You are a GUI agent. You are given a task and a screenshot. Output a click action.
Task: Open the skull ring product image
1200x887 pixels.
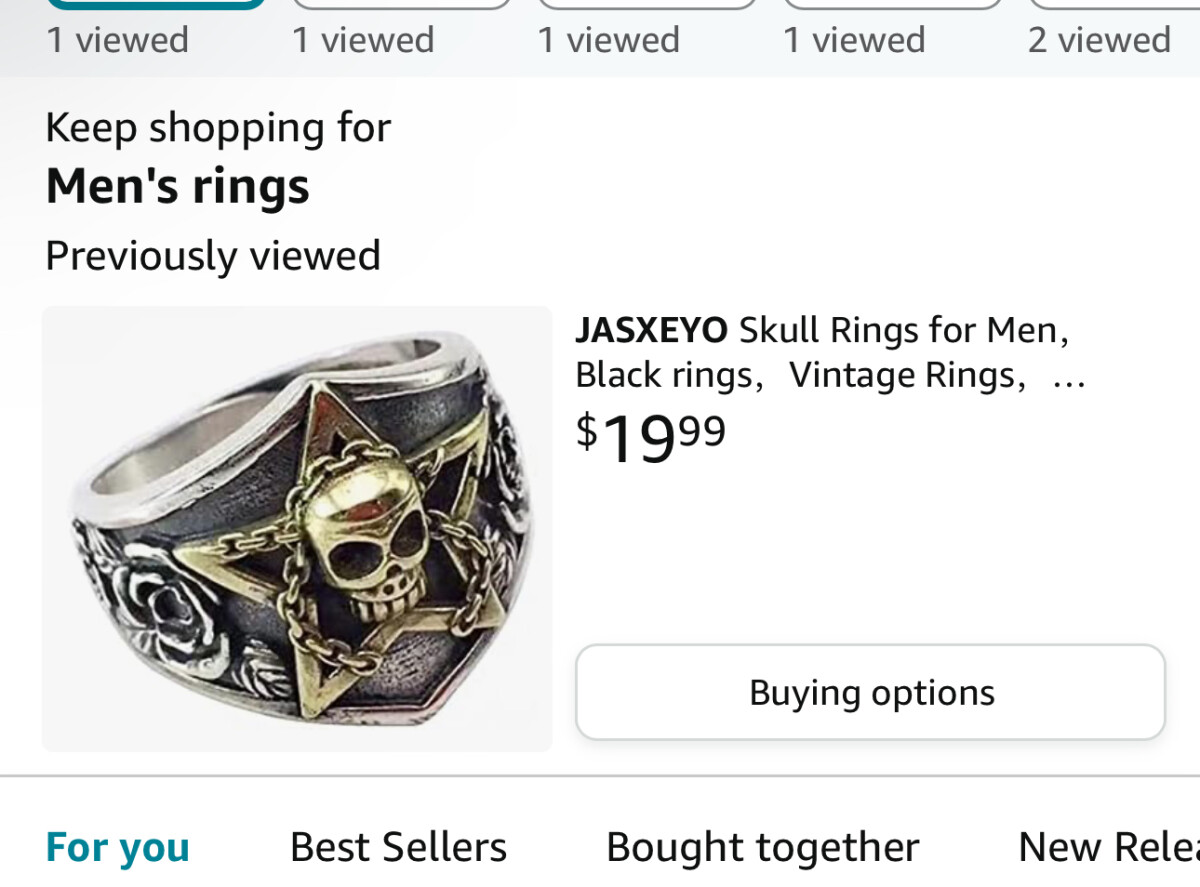pyautogui.click(x=297, y=528)
